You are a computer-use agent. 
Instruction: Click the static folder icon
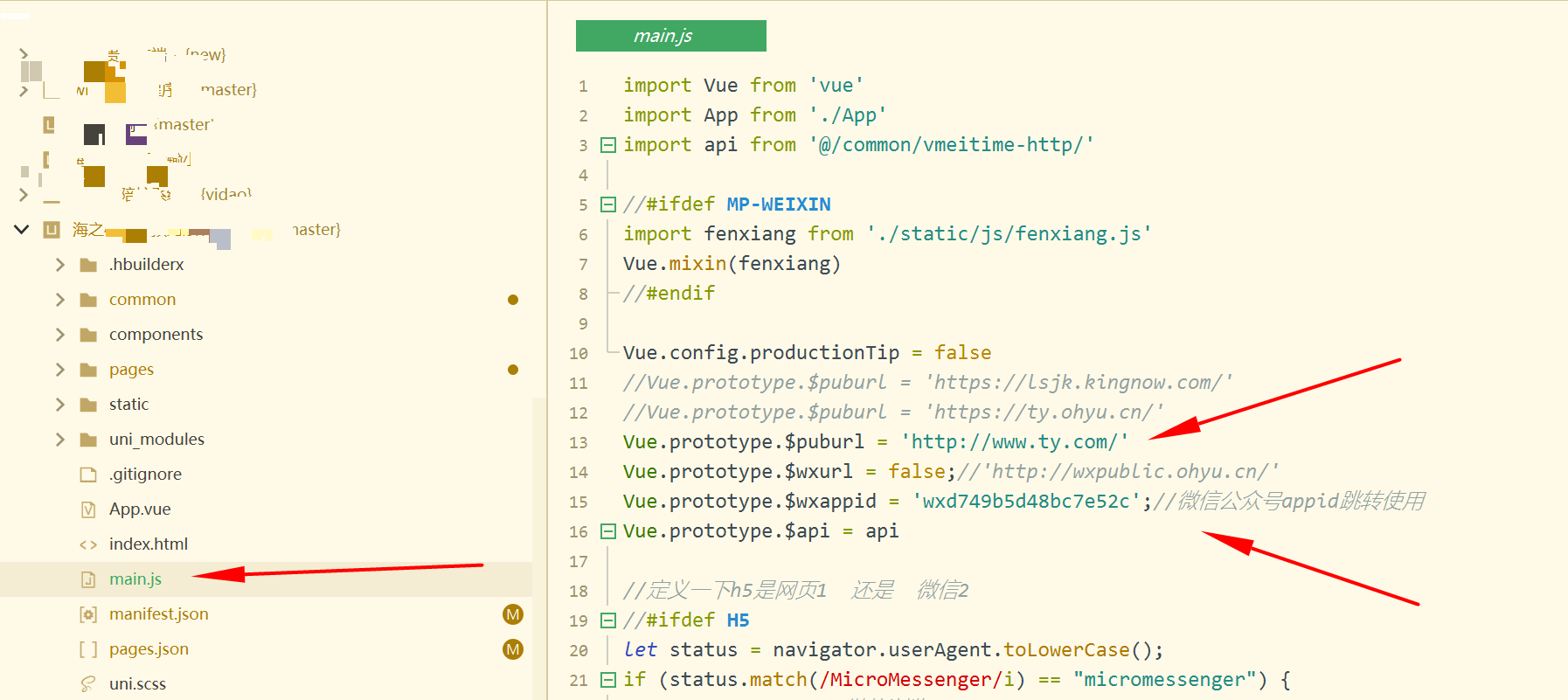(88, 405)
